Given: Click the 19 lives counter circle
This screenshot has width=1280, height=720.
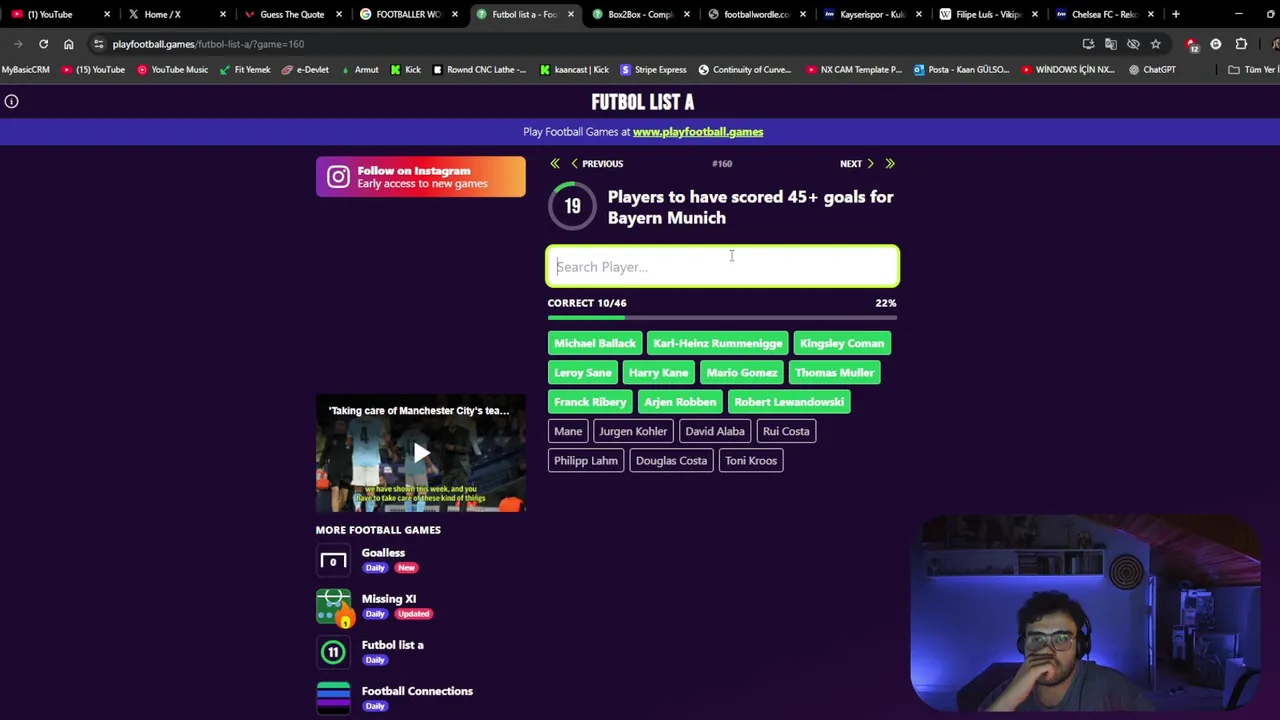Looking at the screenshot, I should click(572, 207).
